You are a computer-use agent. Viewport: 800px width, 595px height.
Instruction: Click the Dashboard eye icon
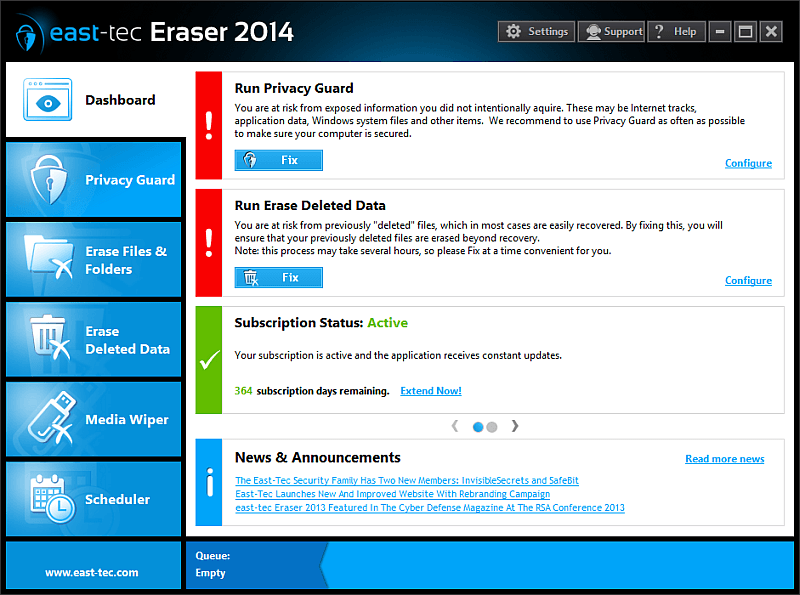(x=47, y=100)
